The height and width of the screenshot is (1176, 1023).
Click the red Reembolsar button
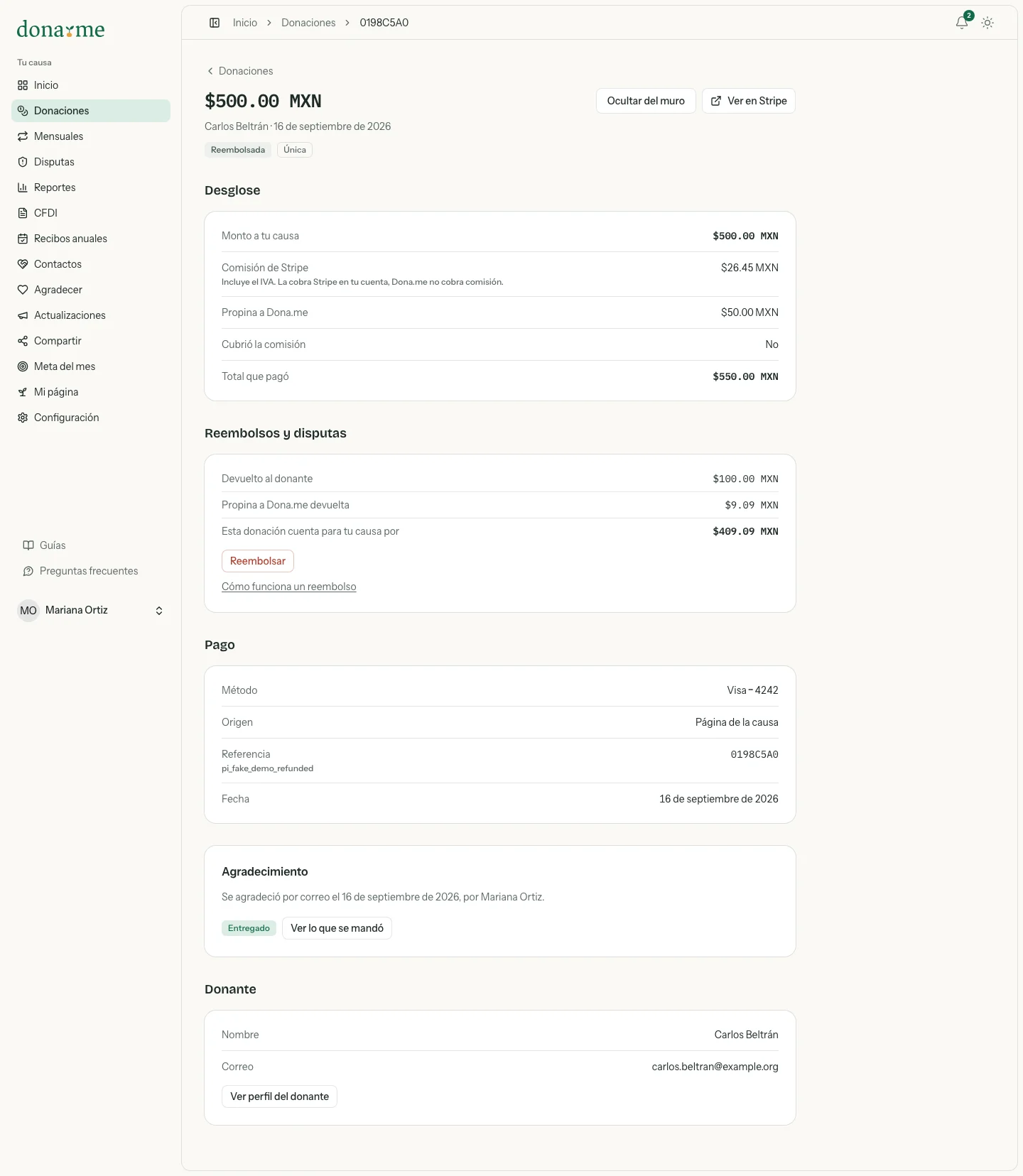tap(258, 561)
